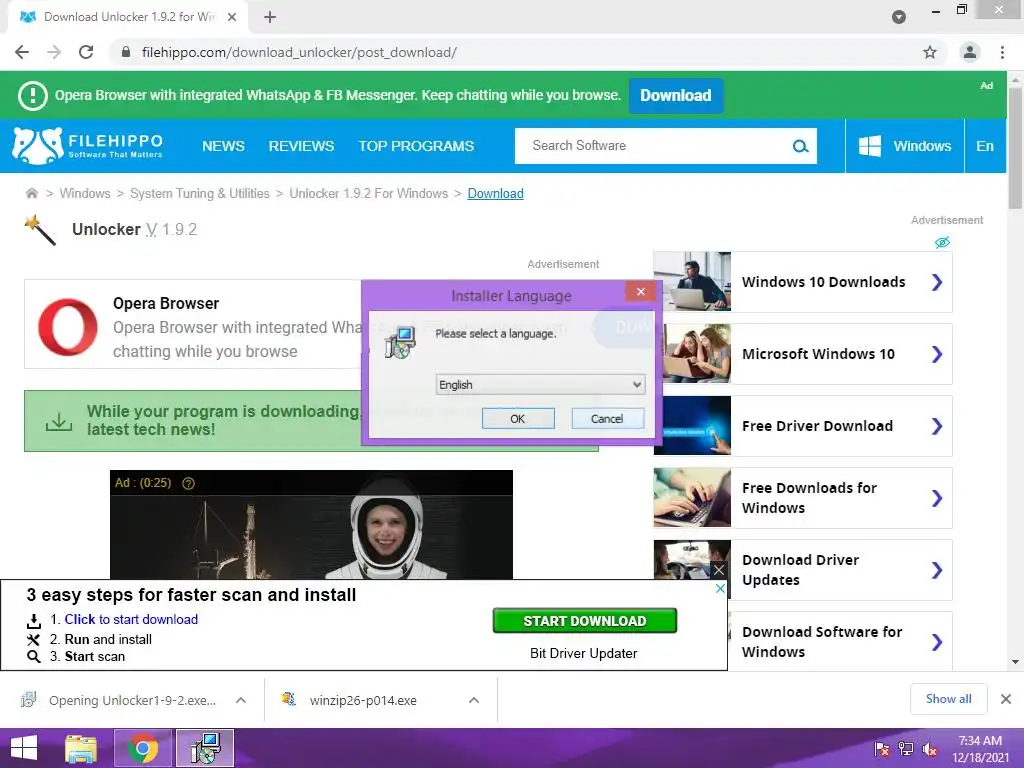Open the TOP PROGRAMS menu item
The width and height of the screenshot is (1024, 768).
pyautogui.click(x=416, y=146)
